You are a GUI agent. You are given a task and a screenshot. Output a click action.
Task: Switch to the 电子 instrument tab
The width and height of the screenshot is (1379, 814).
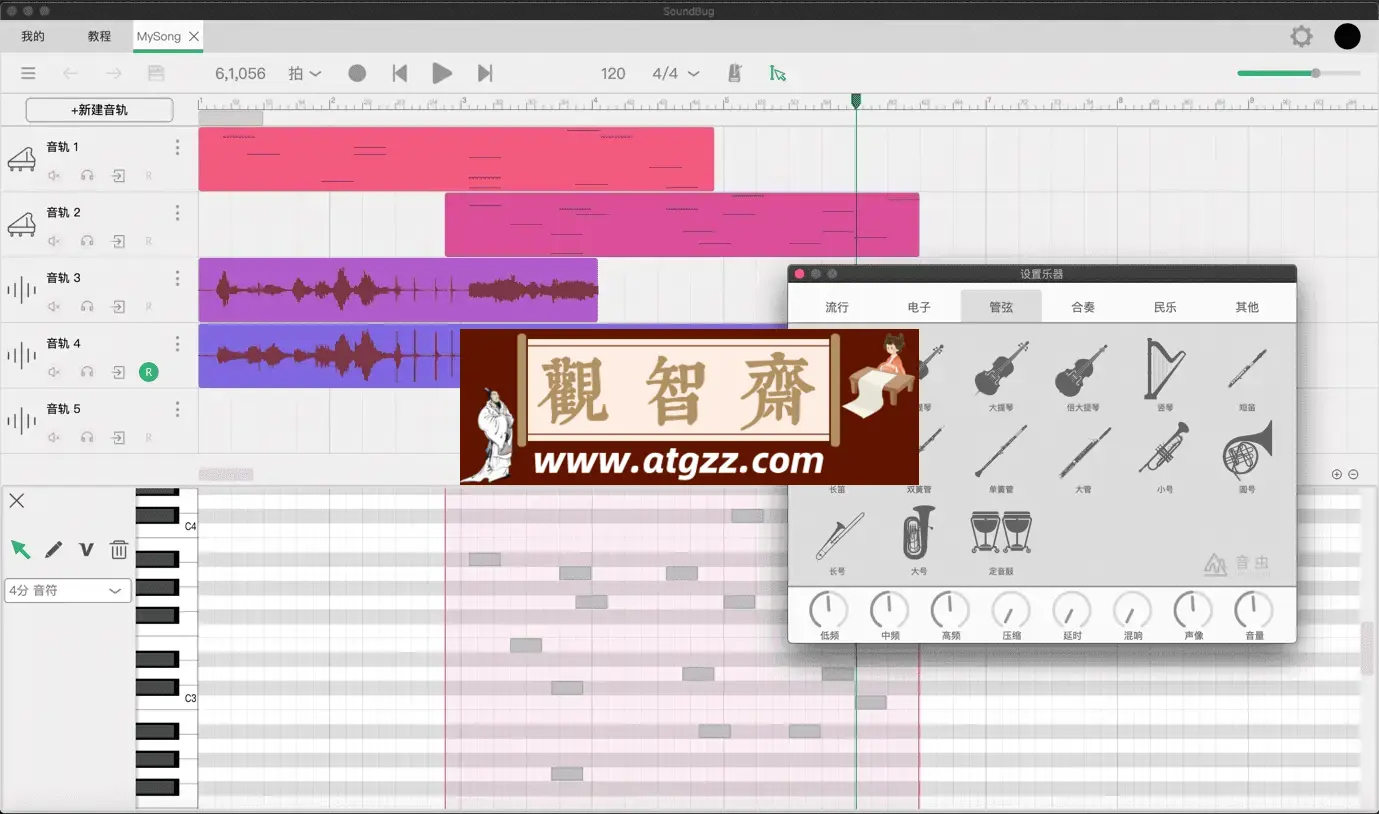919,307
